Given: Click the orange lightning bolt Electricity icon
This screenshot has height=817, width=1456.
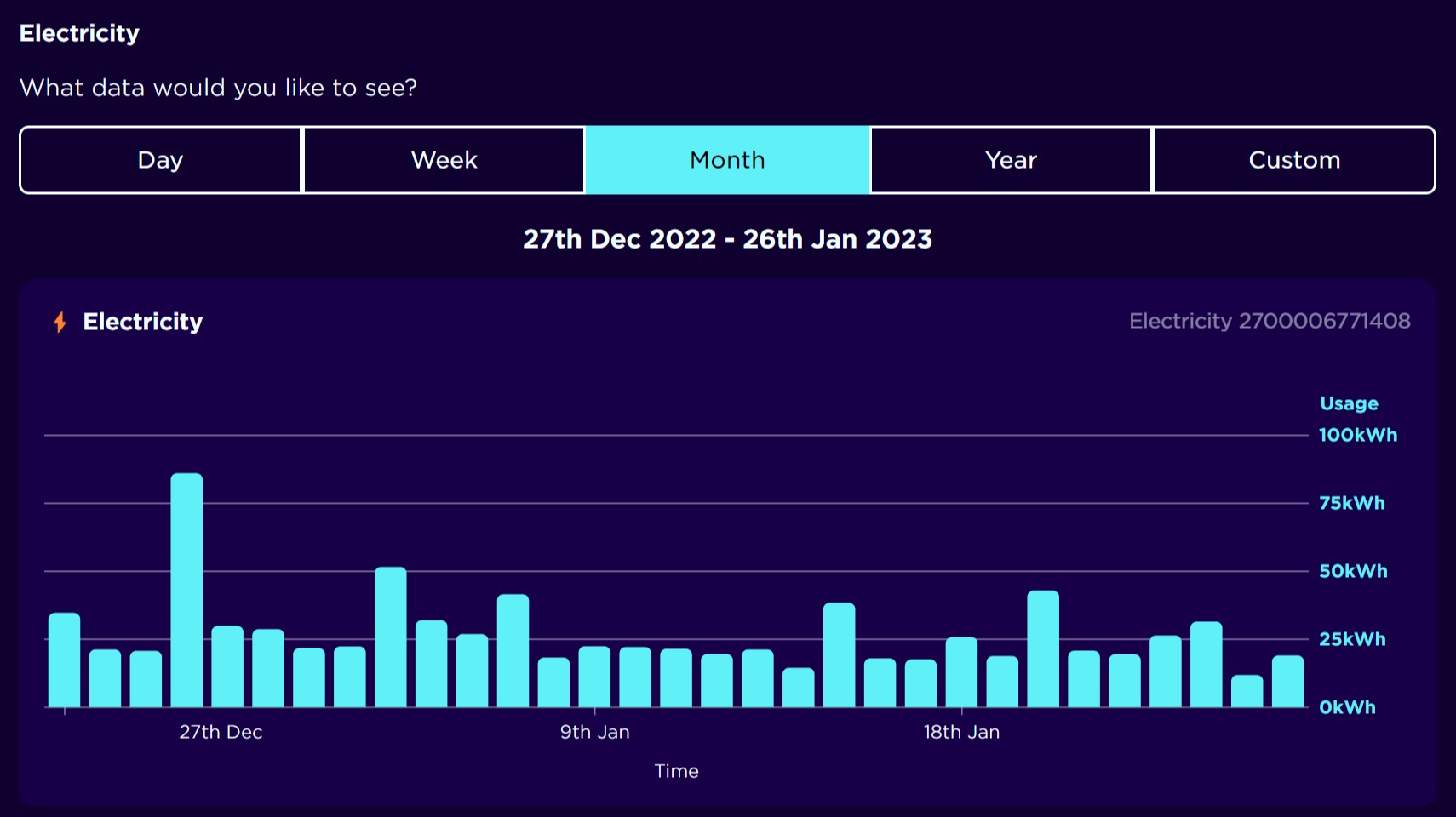Looking at the screenshot, I should click(60, 322).
